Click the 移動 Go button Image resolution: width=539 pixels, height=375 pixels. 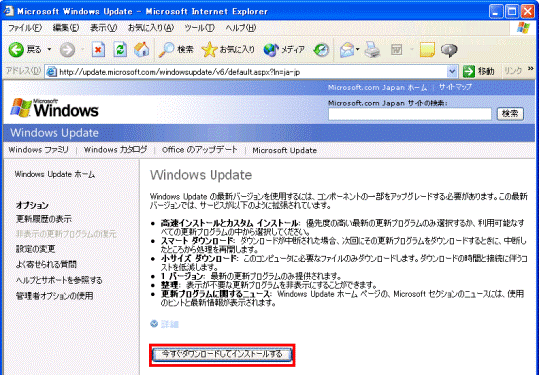[479, 71]
